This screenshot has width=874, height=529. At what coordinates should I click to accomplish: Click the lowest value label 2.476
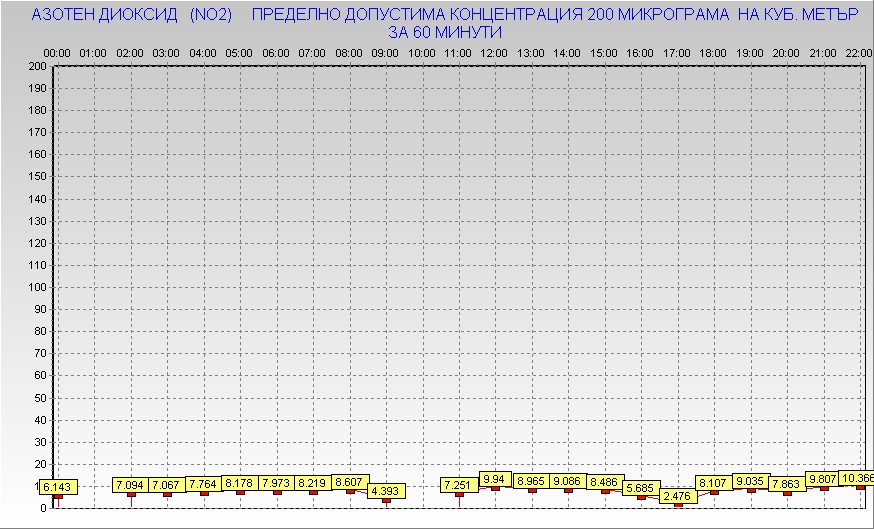click(678, 496)
